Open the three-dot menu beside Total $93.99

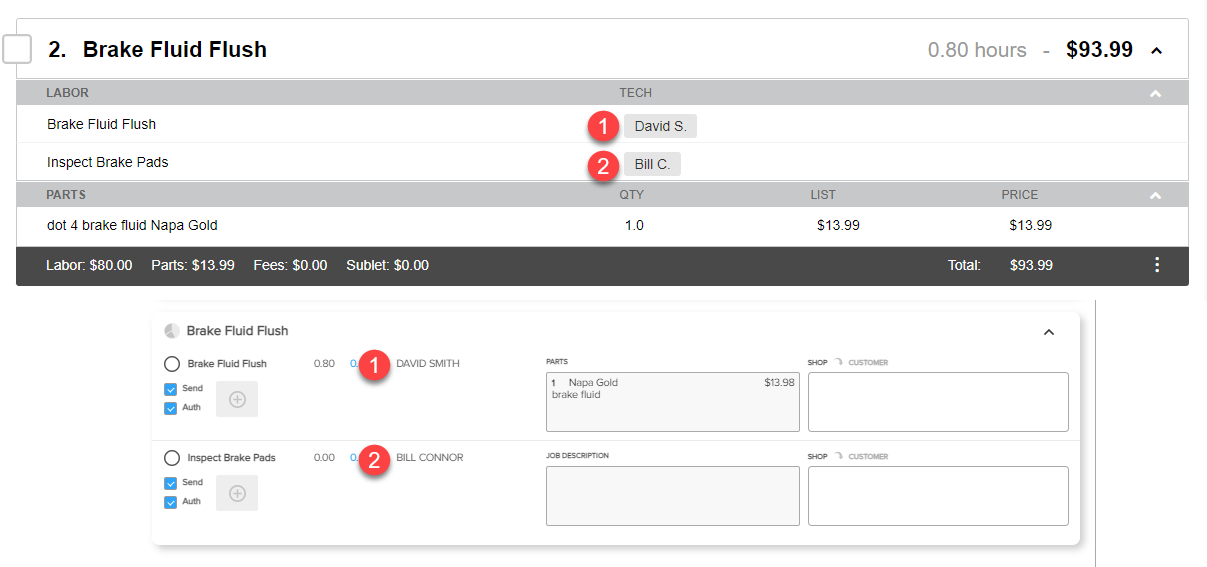pos(1157,265)
